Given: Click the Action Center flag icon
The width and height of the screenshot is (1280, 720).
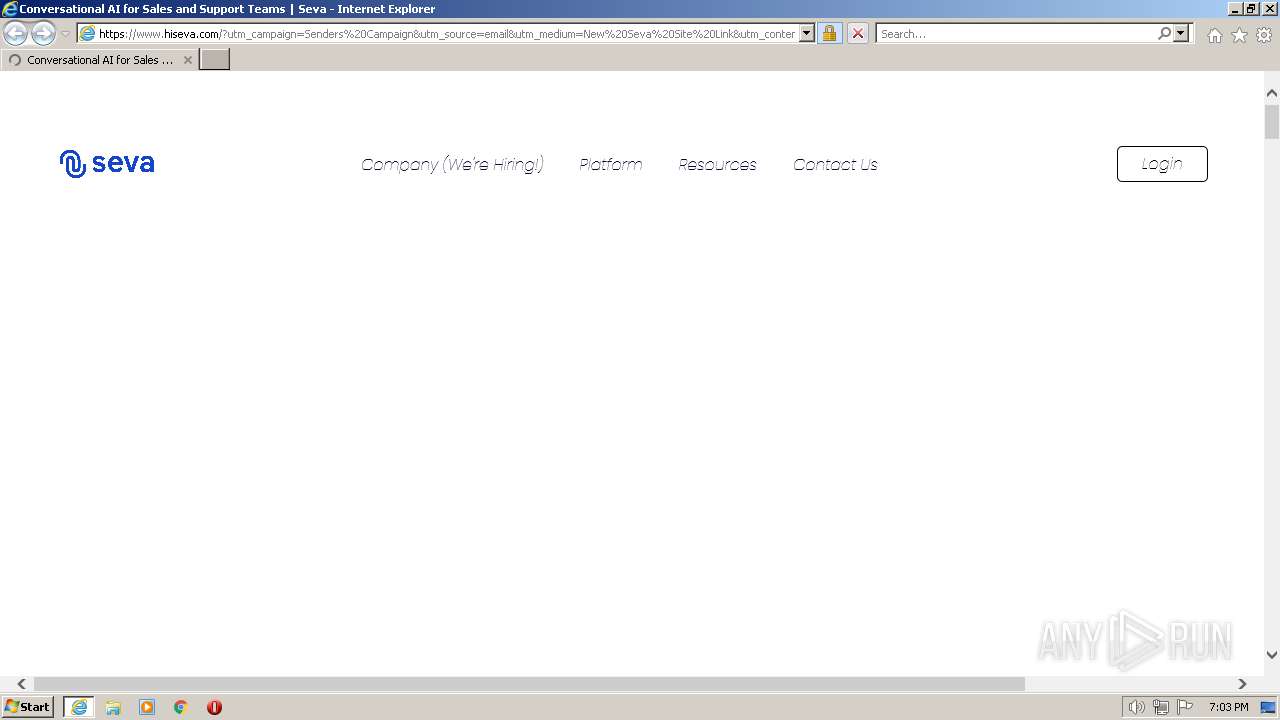Looking at the screenshot, I should coord(1185,707).
